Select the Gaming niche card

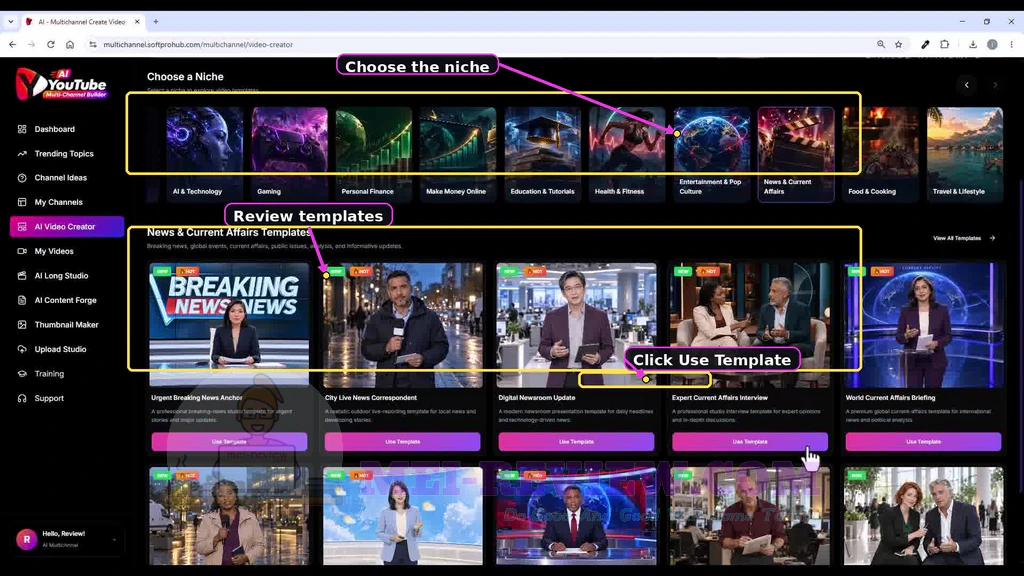click(x=289, y=154)
